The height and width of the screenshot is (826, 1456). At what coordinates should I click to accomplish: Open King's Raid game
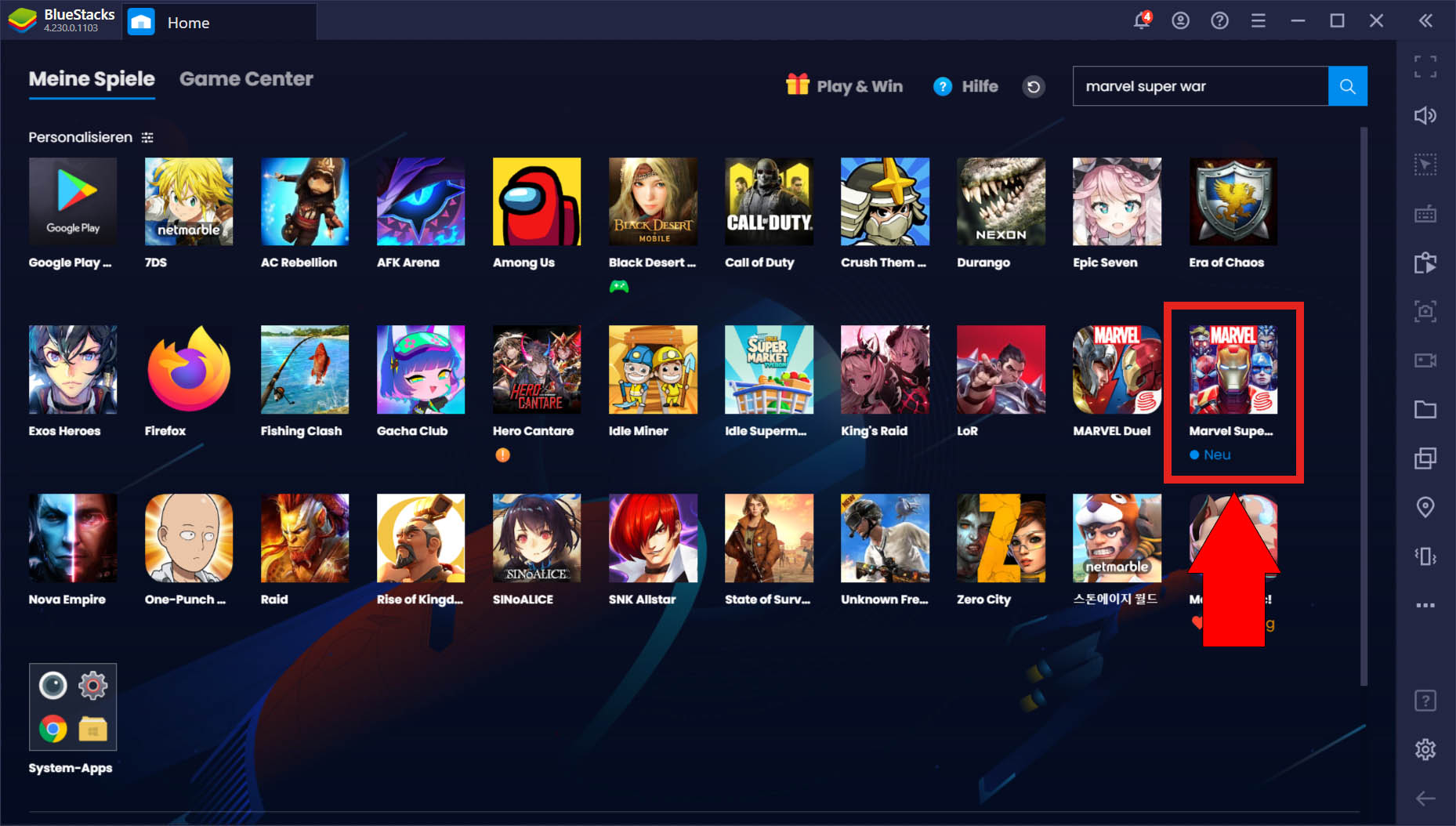[x=885, y=369]
